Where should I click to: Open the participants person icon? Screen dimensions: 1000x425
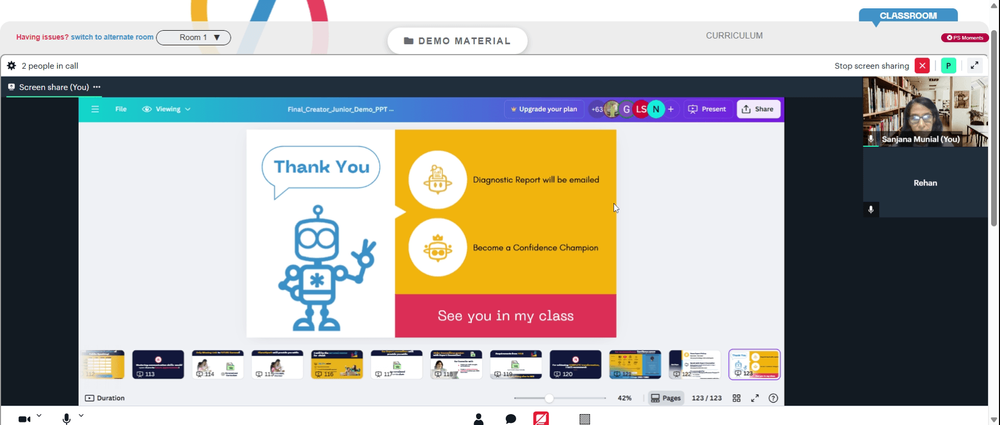[x=478, y=419]
